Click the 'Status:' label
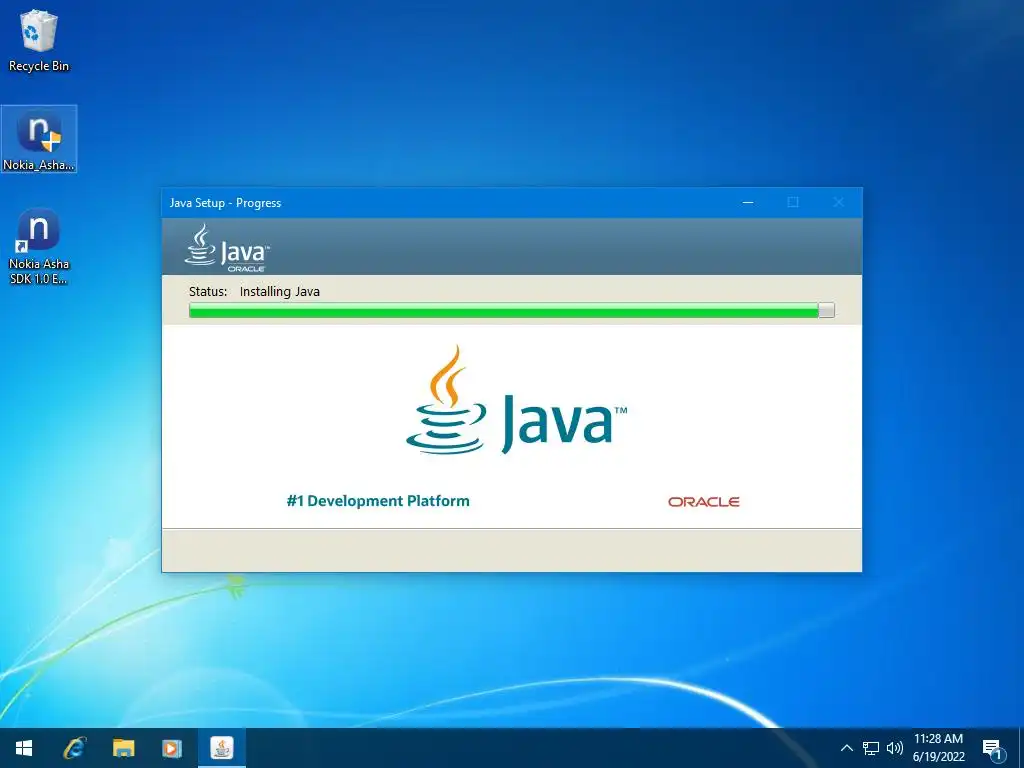1024x768 pixels. [x=208, y=291]
